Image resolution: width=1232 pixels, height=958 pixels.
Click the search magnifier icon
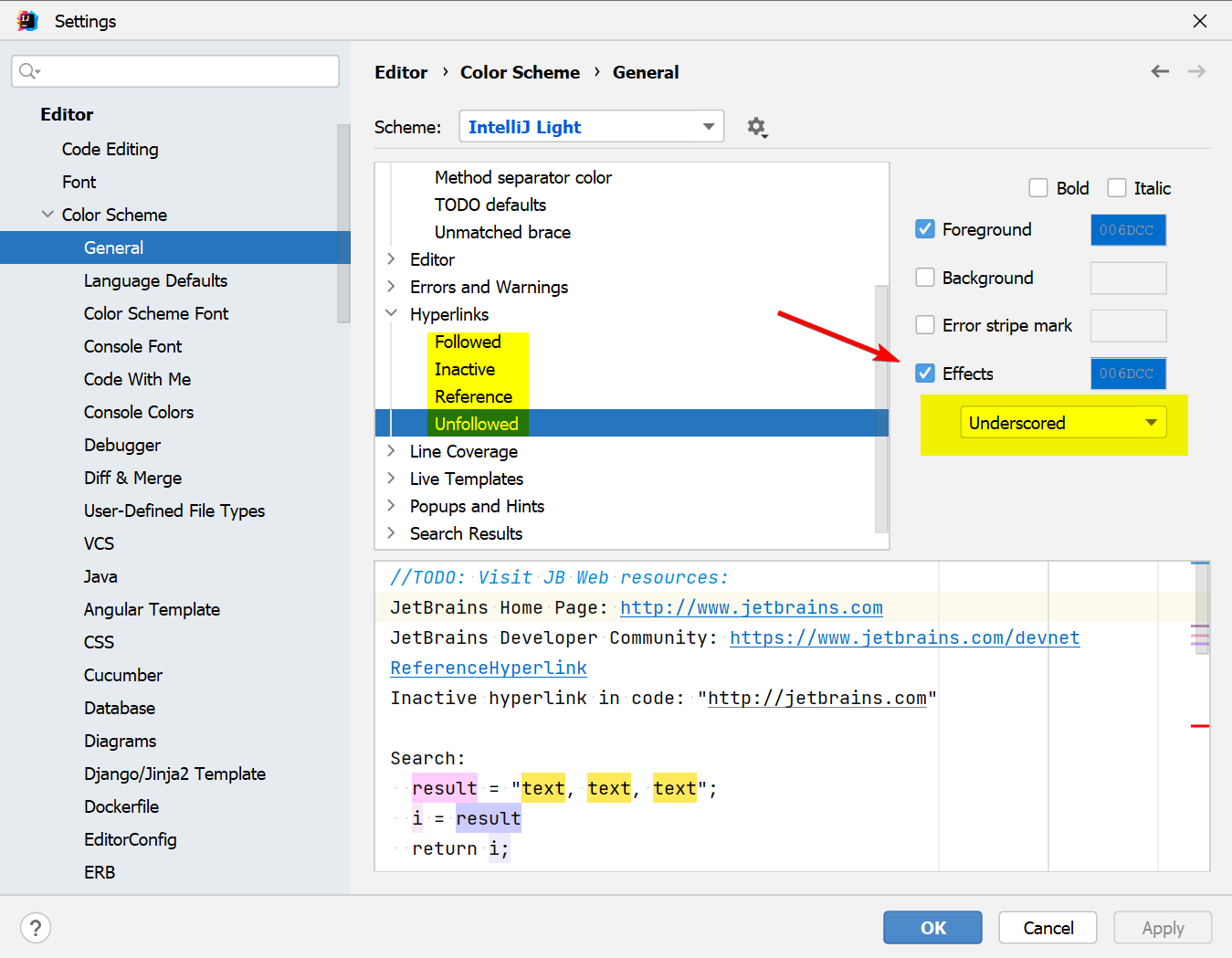[x=29, y=71]
